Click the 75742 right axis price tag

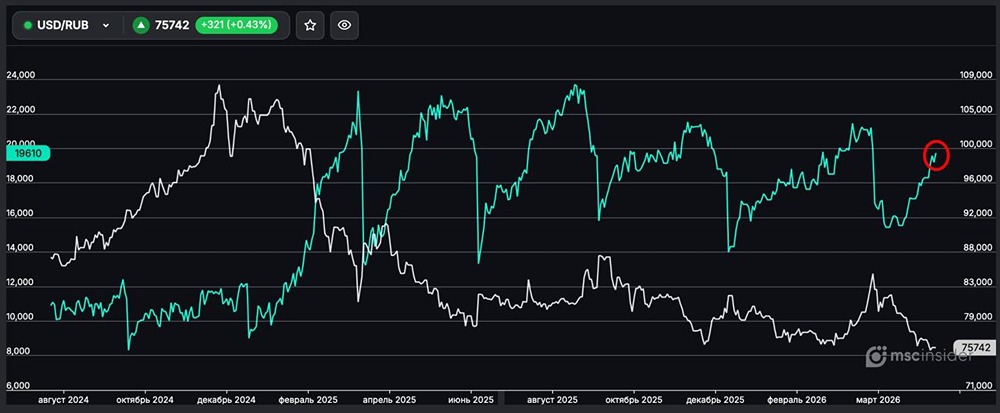(973, 347)
